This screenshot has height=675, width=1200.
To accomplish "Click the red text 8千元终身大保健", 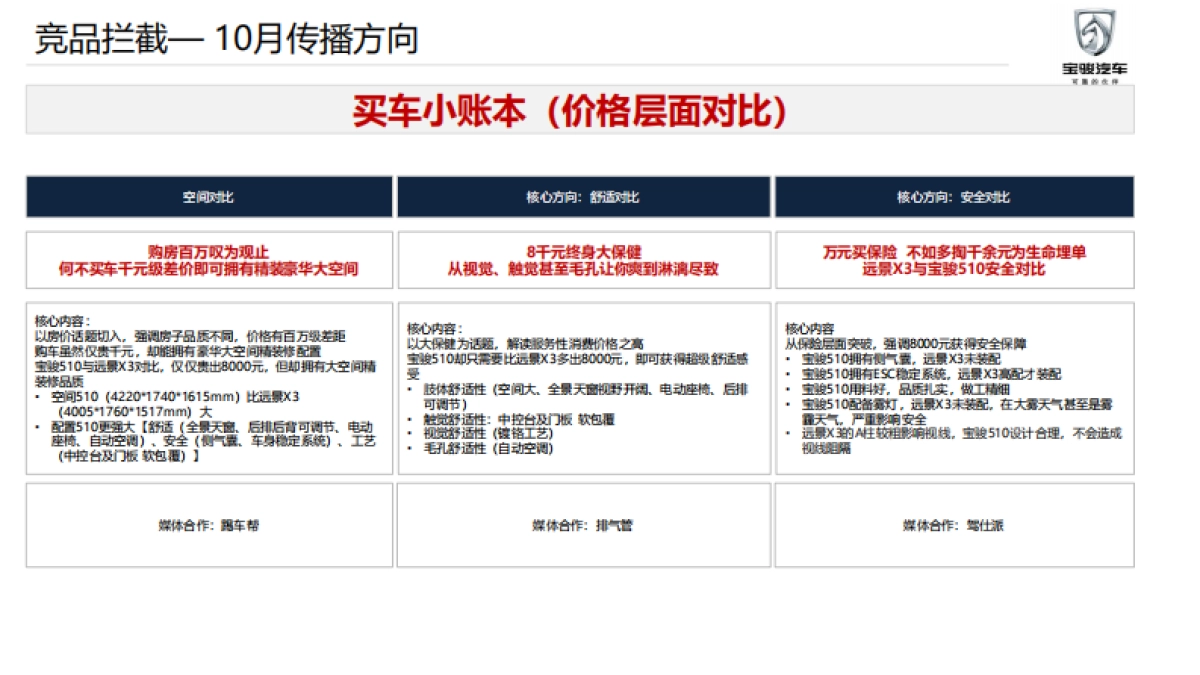I will [584, 252].
